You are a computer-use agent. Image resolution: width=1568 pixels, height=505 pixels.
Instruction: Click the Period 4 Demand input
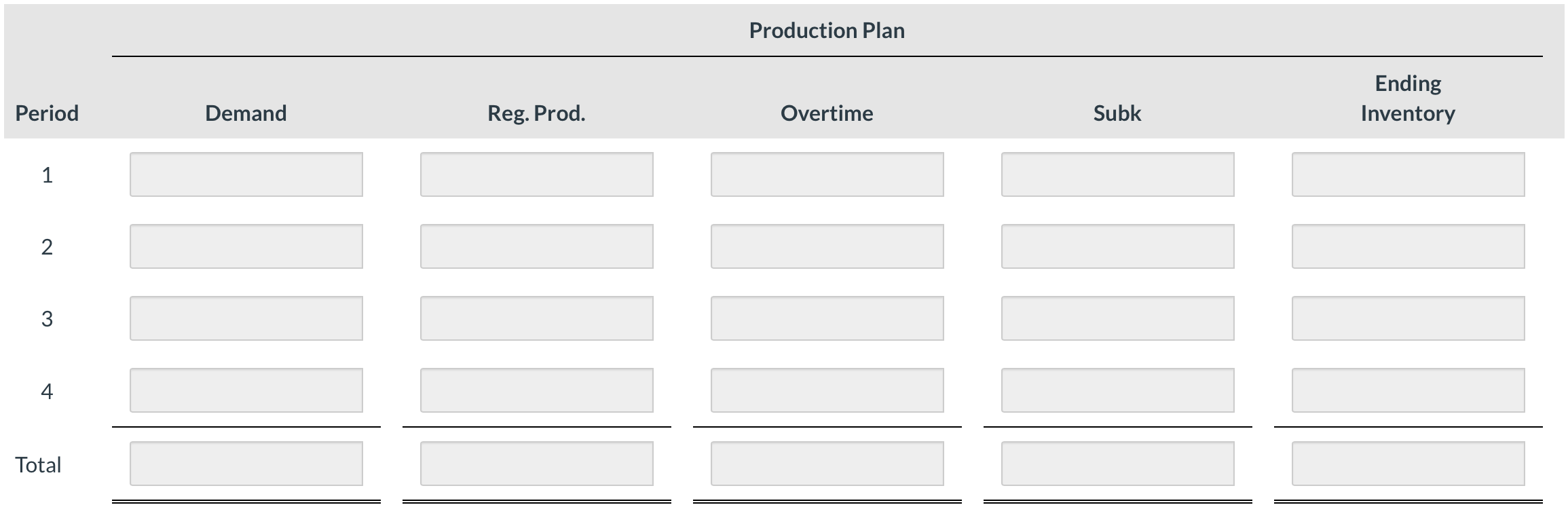coord(246,390)
